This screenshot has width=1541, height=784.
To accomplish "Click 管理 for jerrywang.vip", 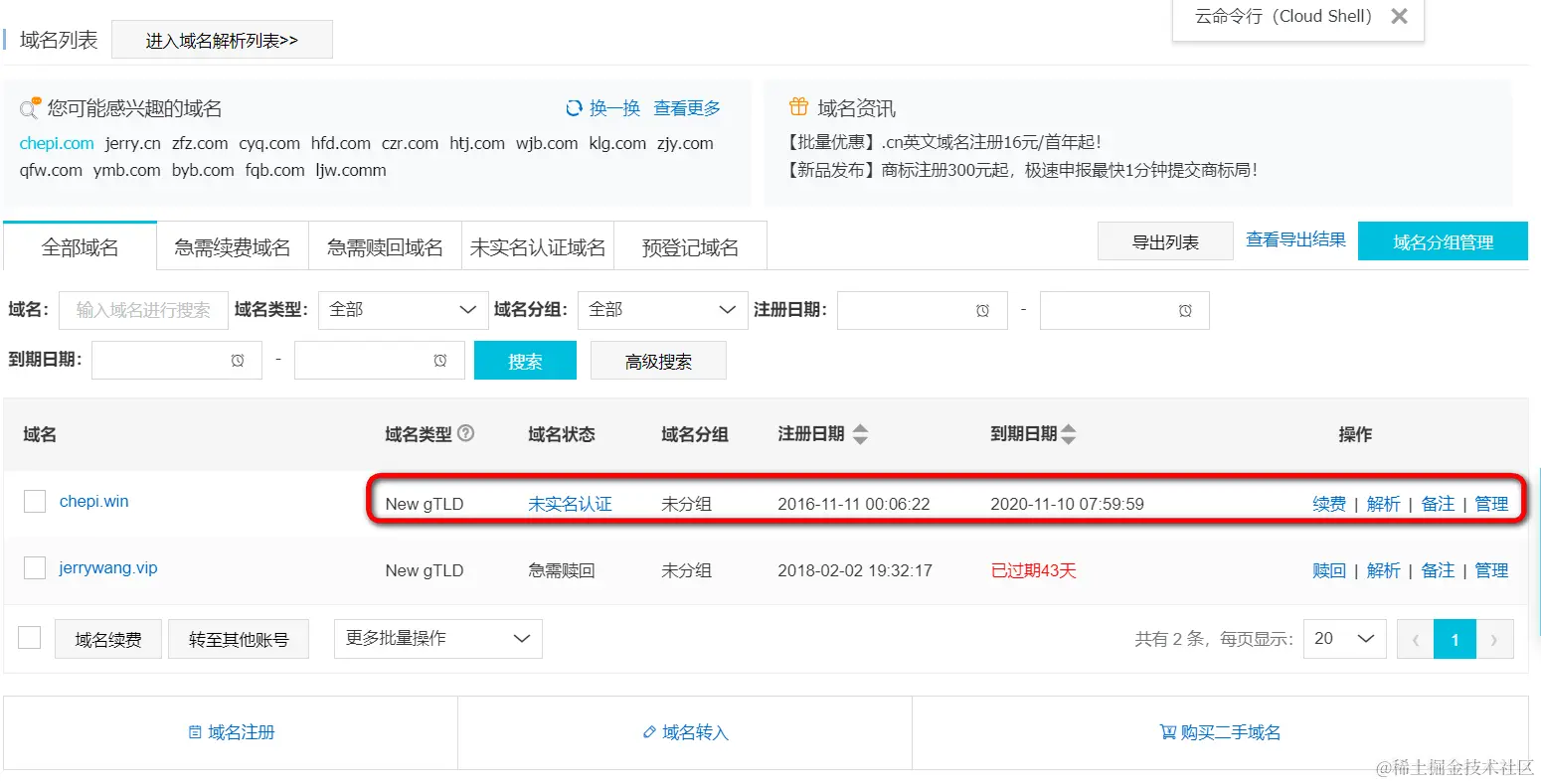I will 1491,570.
